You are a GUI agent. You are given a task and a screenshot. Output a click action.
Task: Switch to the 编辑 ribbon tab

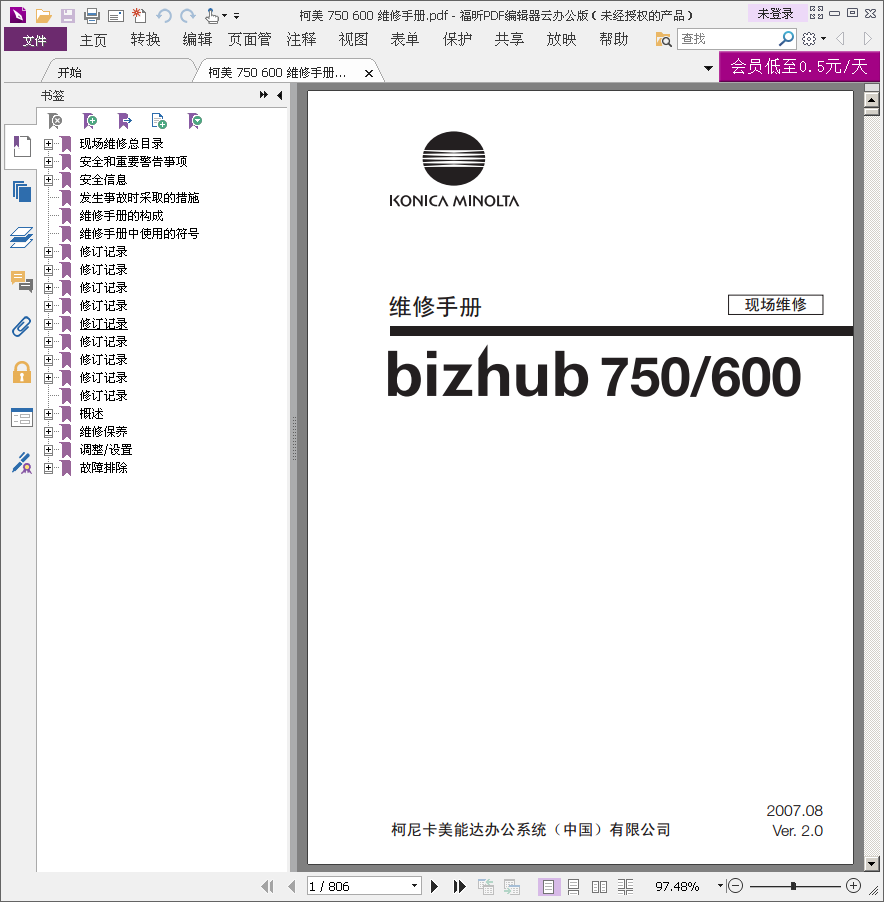point(197,40)
